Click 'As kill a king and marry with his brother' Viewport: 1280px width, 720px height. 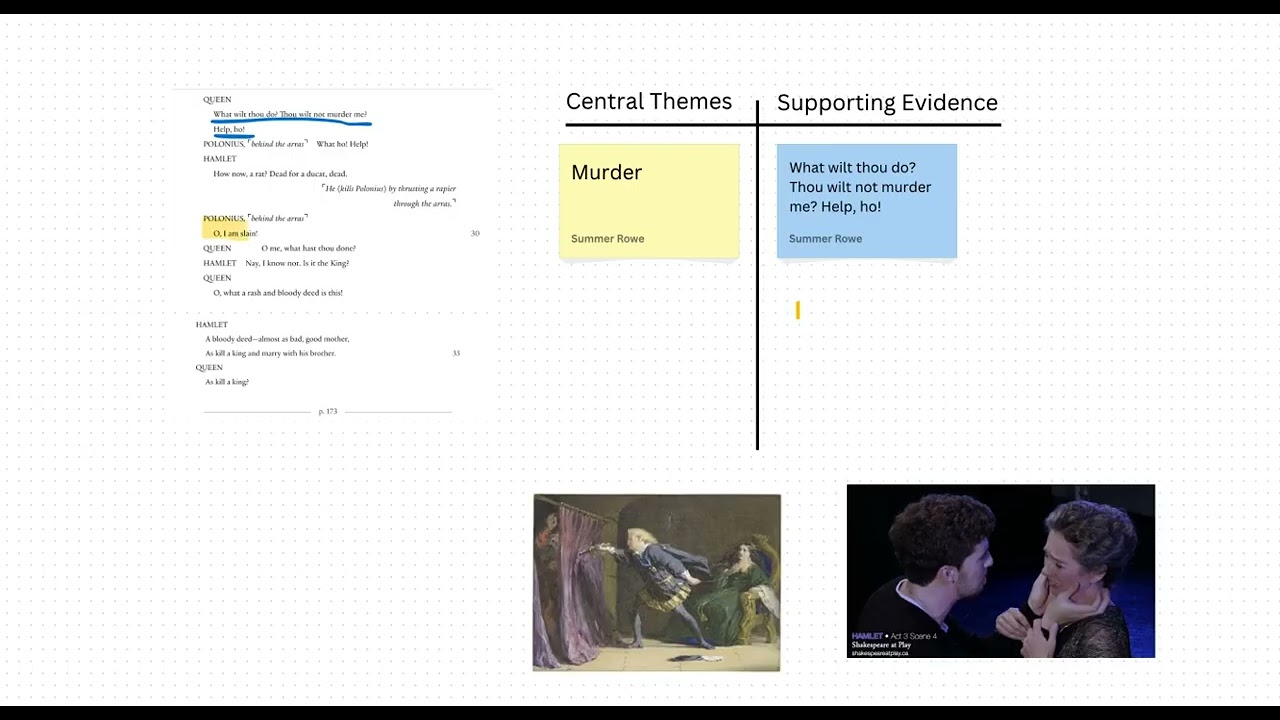click(x=270, y=353)
